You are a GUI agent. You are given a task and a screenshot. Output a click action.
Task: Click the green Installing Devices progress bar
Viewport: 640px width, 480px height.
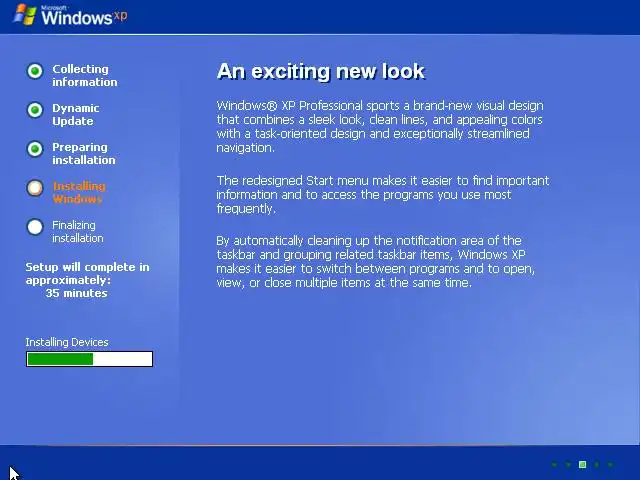coord(89,359)
